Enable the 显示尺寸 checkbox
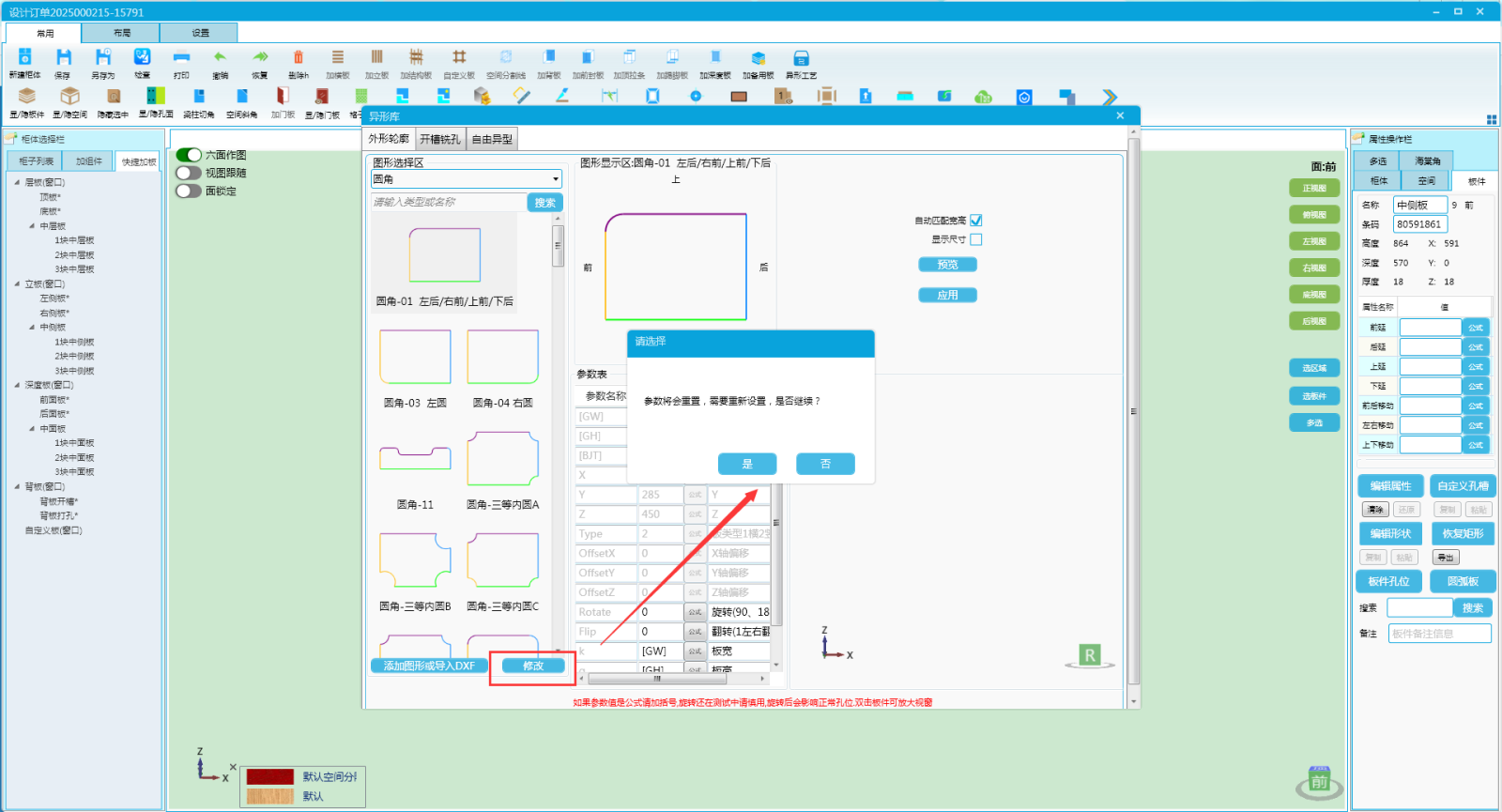 (x=976, y=239)
